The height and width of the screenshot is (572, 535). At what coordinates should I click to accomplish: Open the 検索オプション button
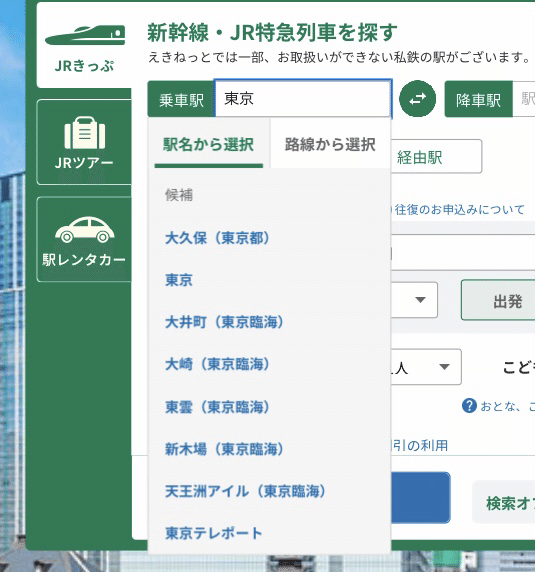pos(504,502)
